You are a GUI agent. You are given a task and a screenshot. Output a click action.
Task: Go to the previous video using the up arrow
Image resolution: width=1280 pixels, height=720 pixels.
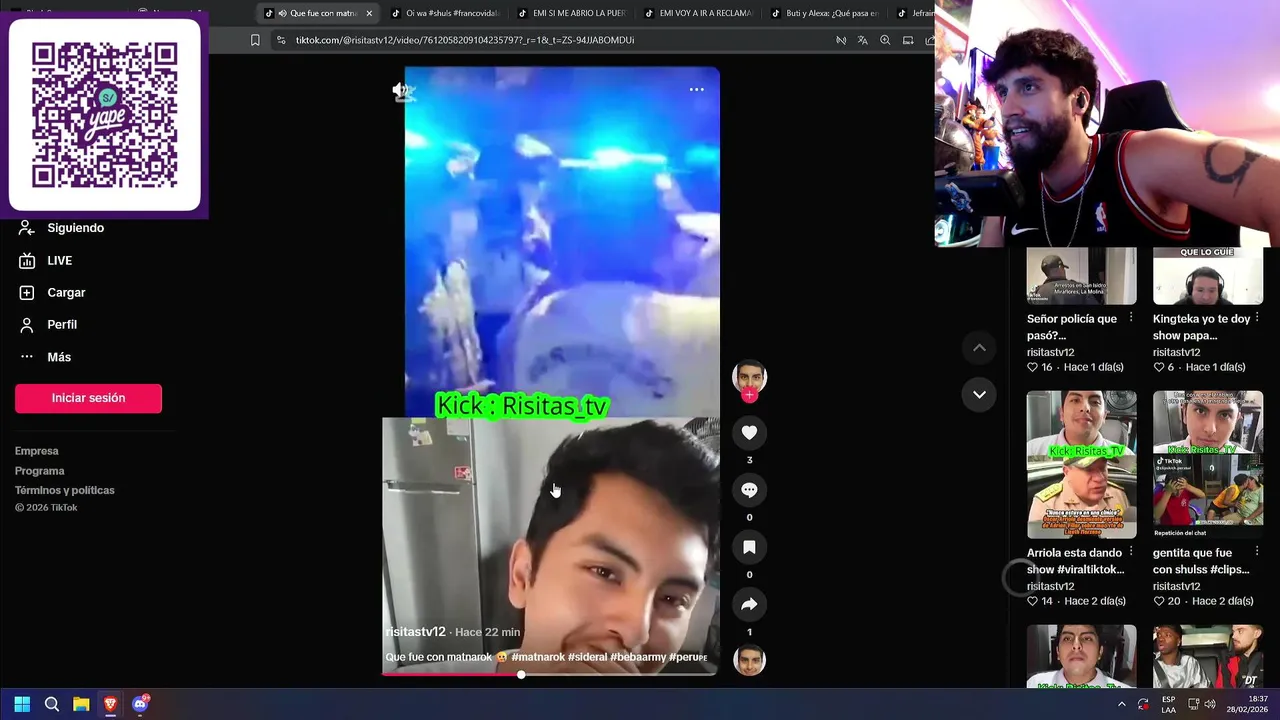979,348
